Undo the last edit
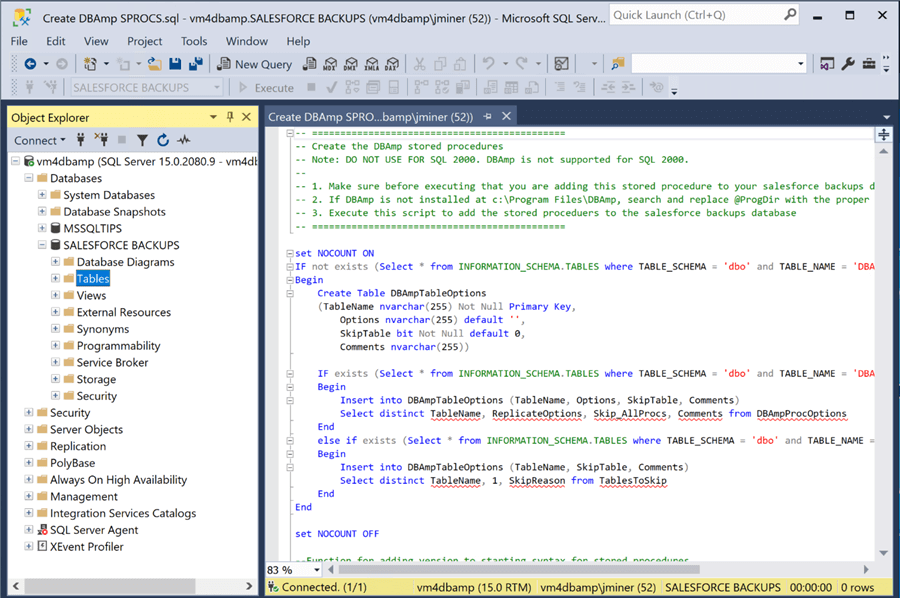This screenshot has height=598, width=900. (x=487, y=65)
